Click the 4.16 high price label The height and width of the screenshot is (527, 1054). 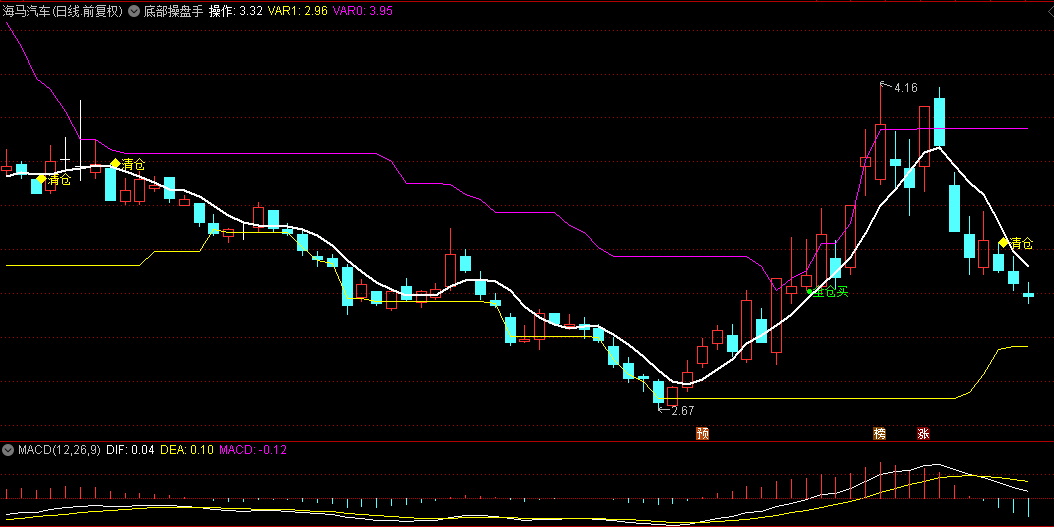pos(905,87)
